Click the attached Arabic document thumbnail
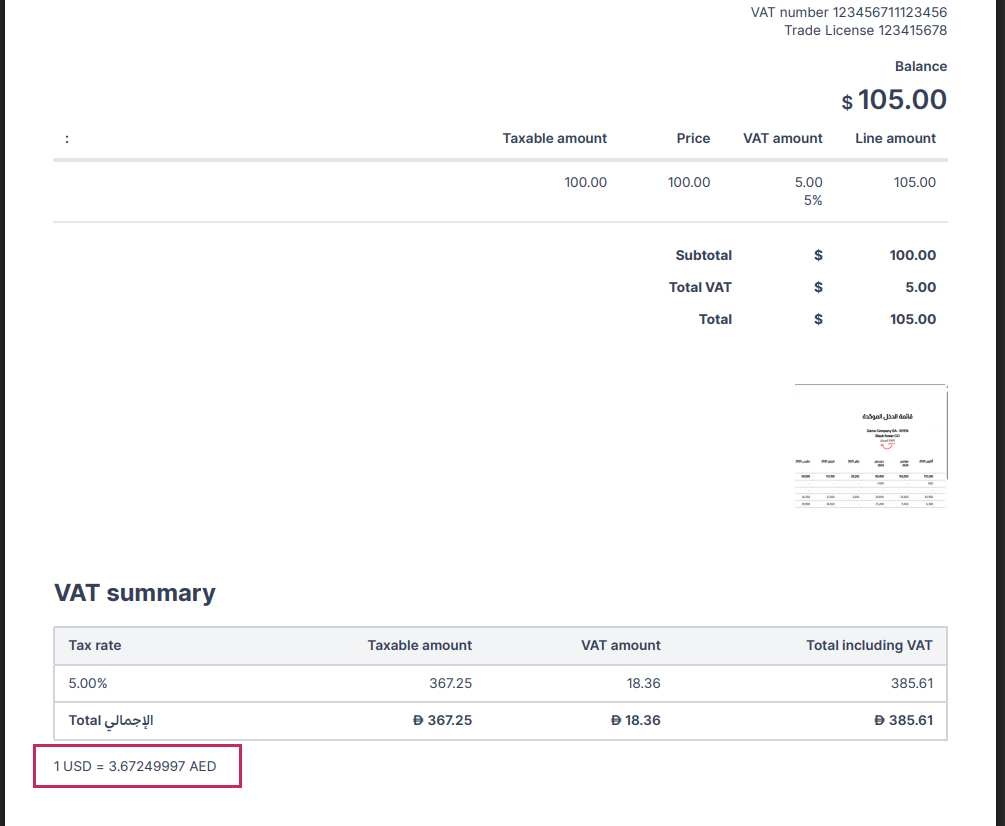 [x=870, y=446]
